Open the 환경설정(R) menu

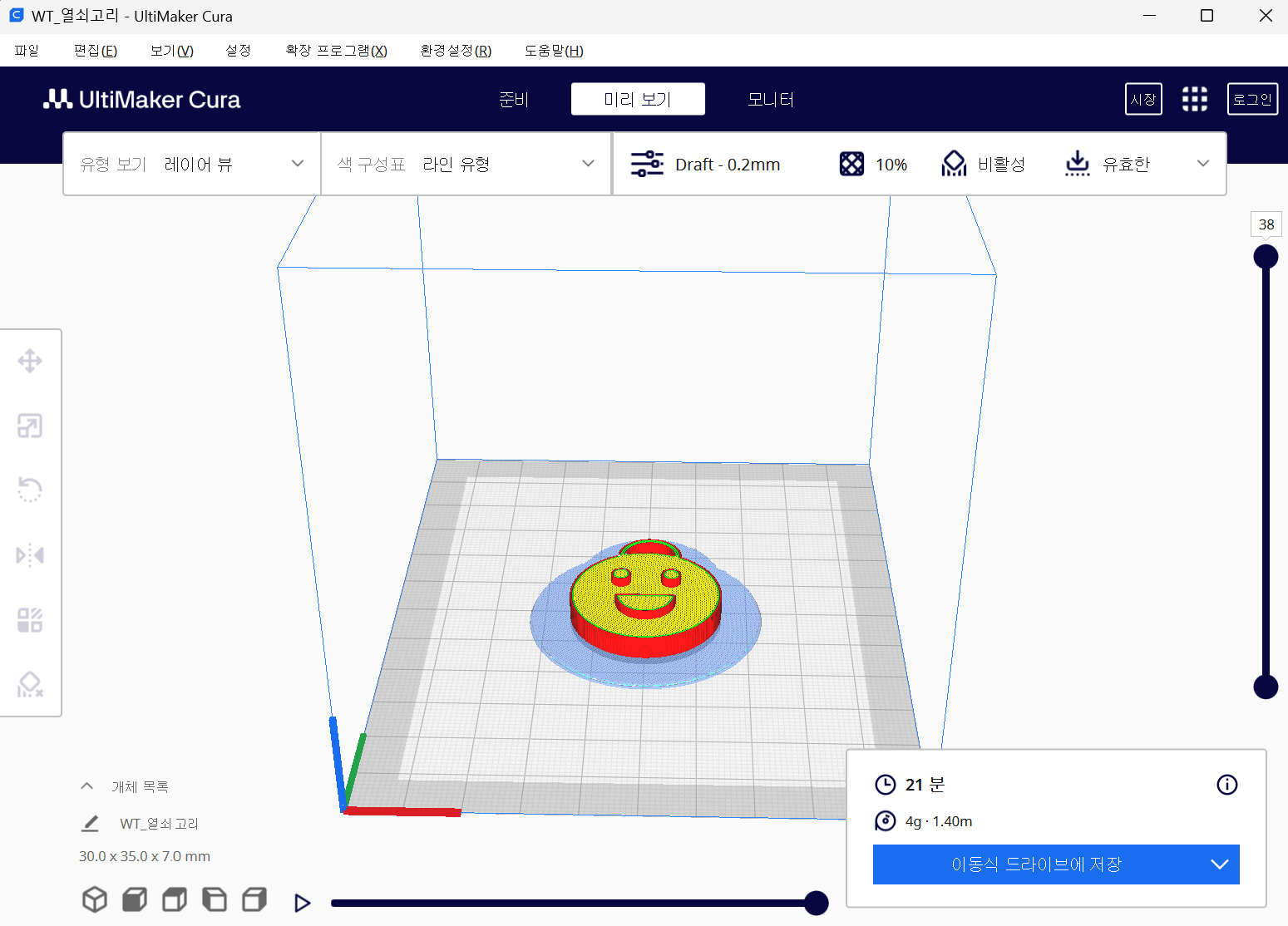click(x=456, y=51)
